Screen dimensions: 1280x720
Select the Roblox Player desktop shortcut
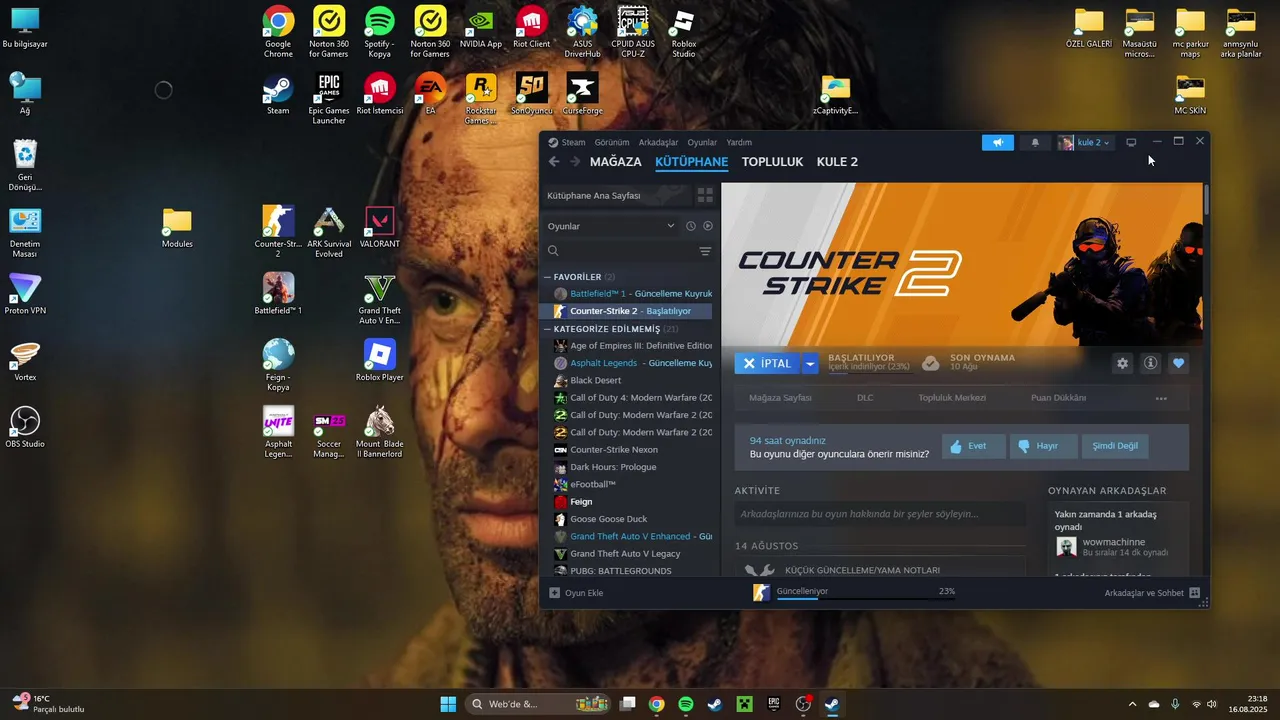click(380, 360)
